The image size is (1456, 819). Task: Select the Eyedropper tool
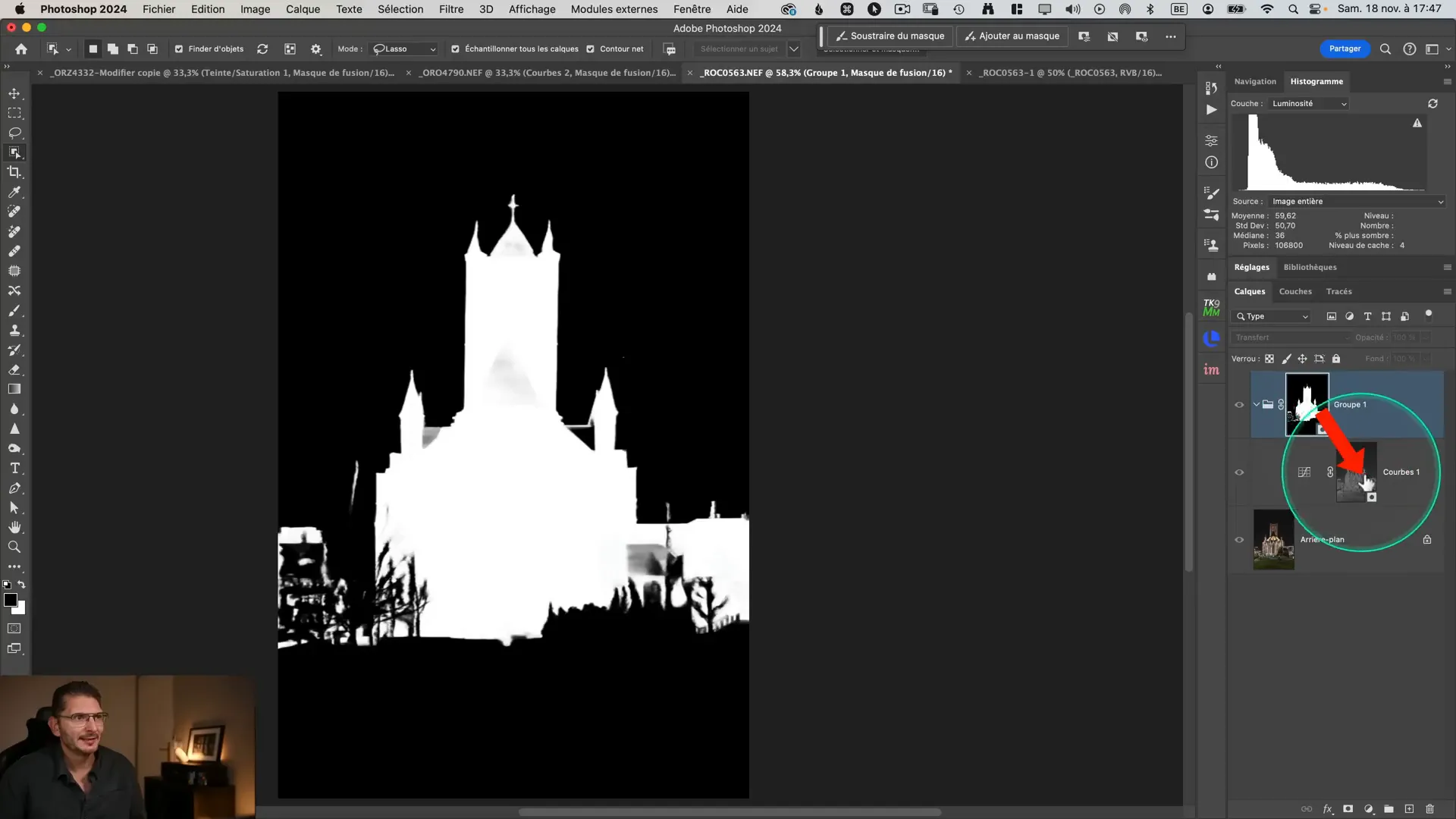click(14, 192)
